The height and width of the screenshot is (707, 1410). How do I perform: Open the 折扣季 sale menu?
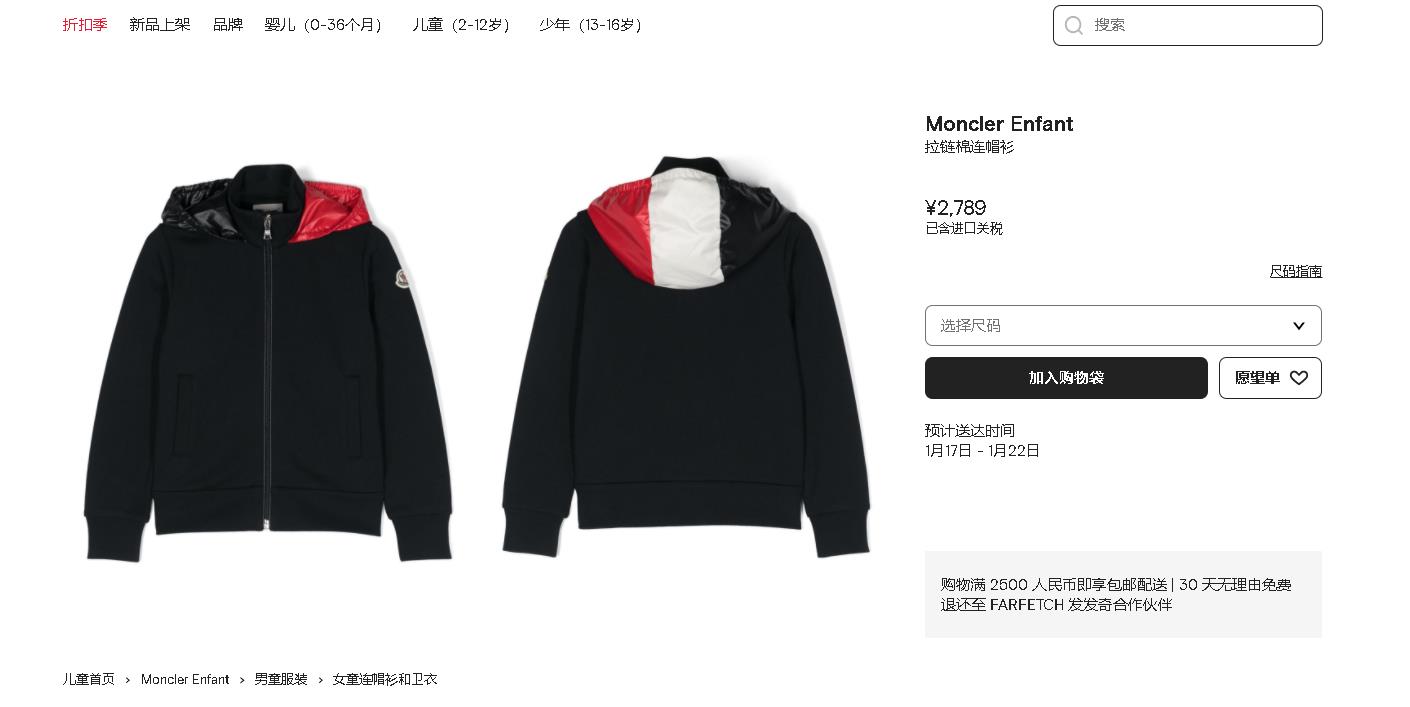point(85,24)
